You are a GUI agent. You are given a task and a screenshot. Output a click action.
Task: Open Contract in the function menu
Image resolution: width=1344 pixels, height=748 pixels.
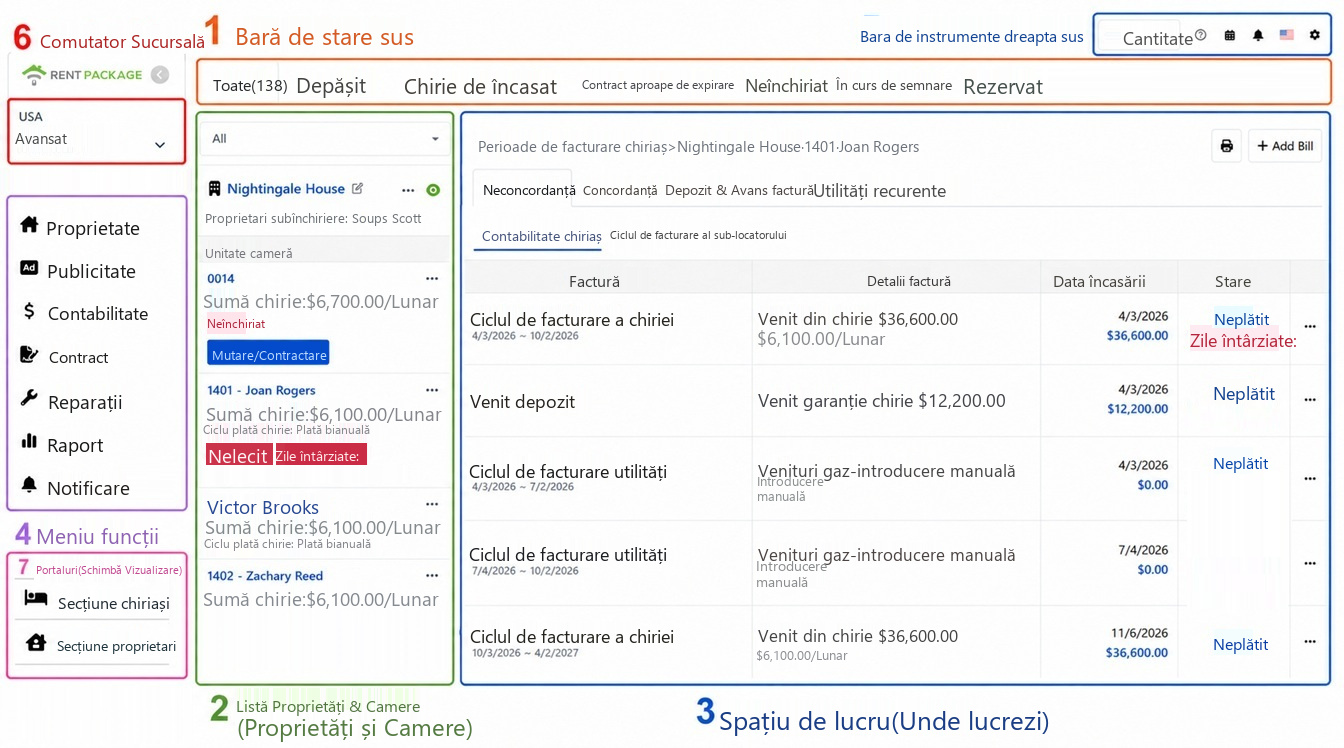click(x=64, y=357)
